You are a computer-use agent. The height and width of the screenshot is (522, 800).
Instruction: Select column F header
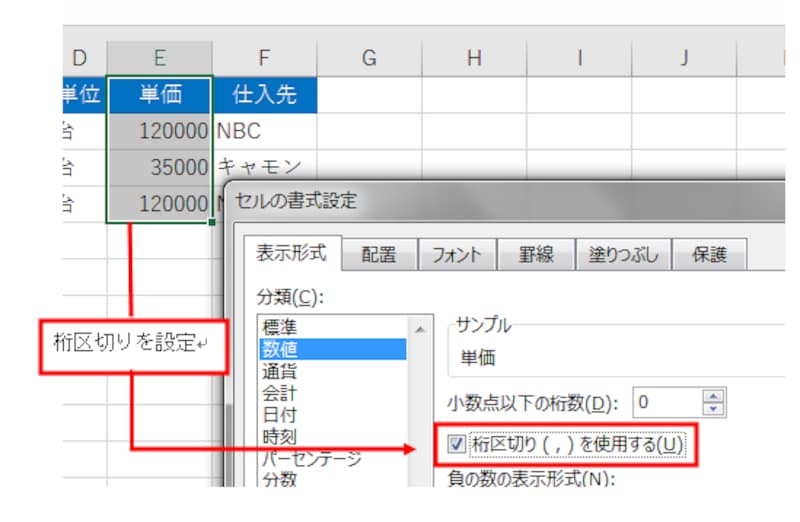point(264,58)
